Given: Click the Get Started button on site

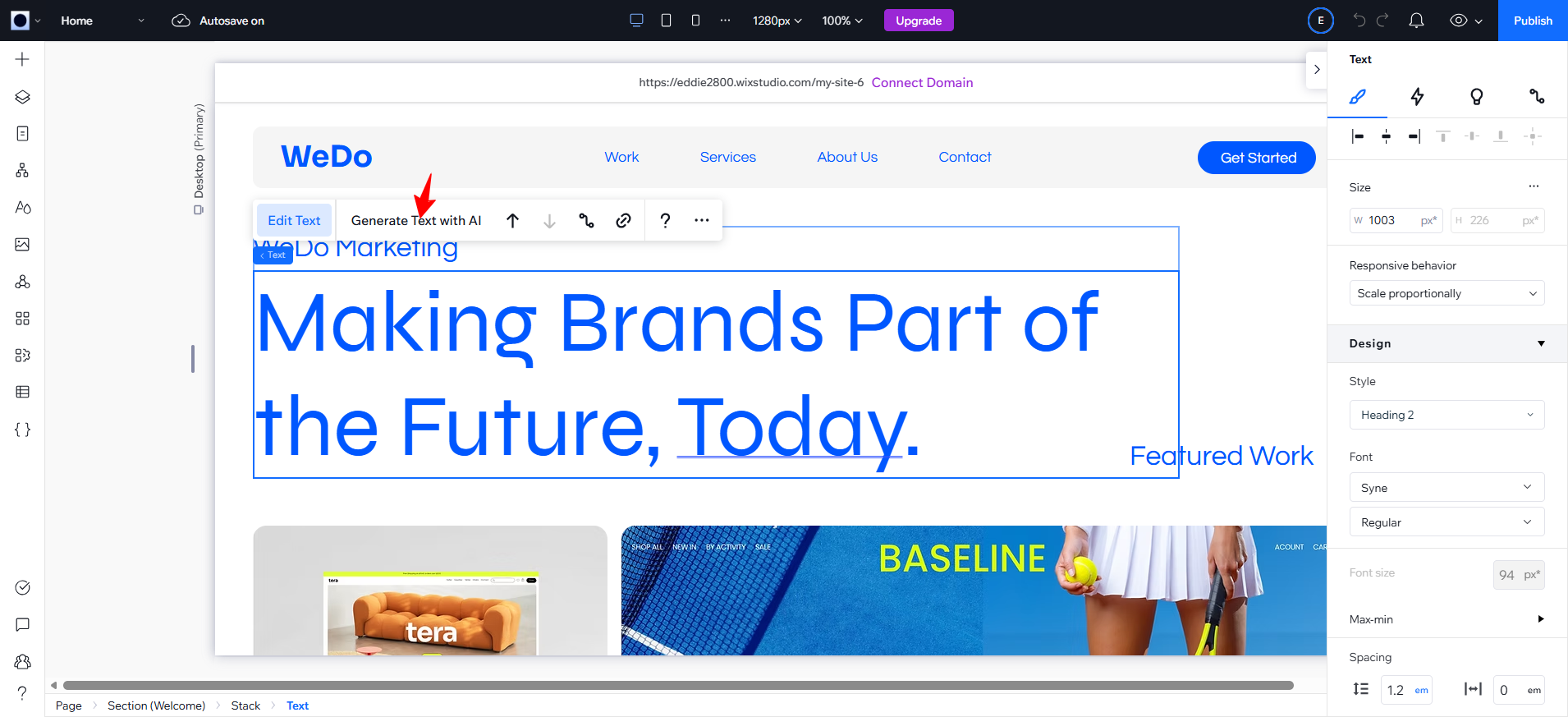Looking at the screenshot, I should [x=1257, y=158].
